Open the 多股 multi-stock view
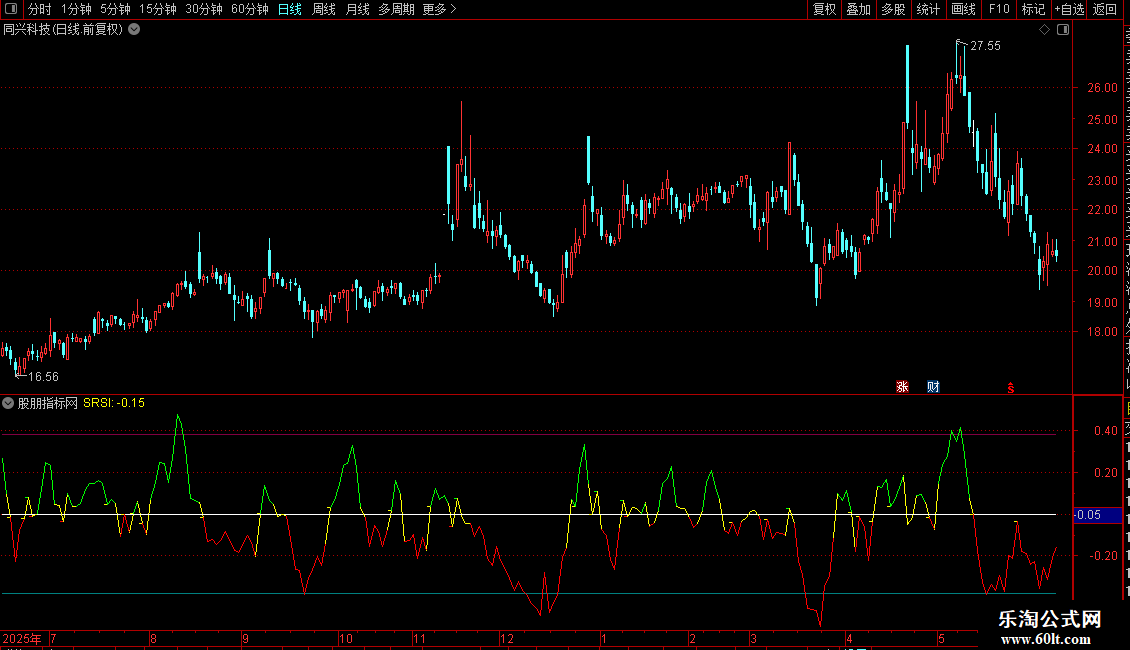 pos(893,9)
